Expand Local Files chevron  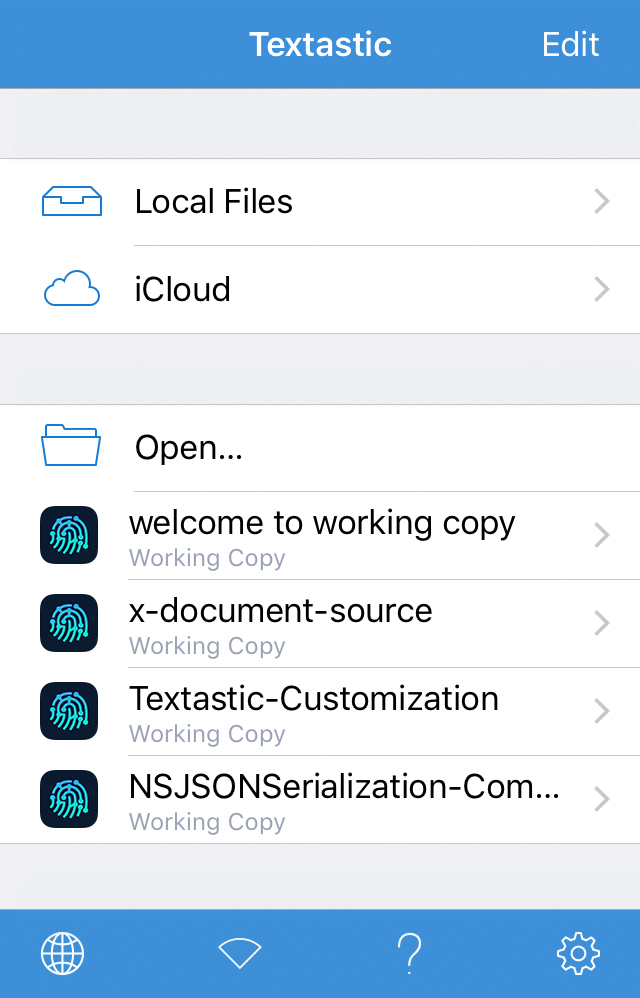tap(601, 201)
